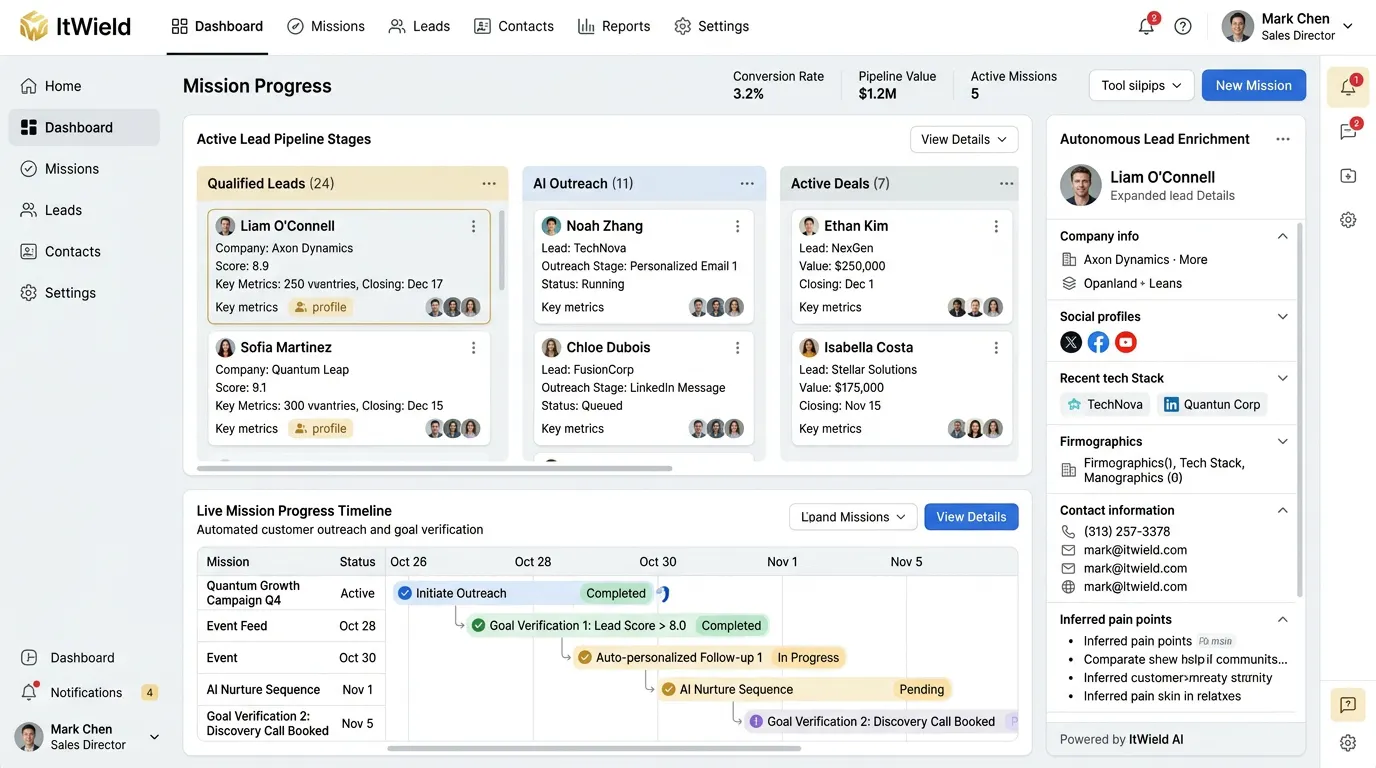Click the right rail bell alert icon
This screenshot has height=768, width=1376.
1348,87
